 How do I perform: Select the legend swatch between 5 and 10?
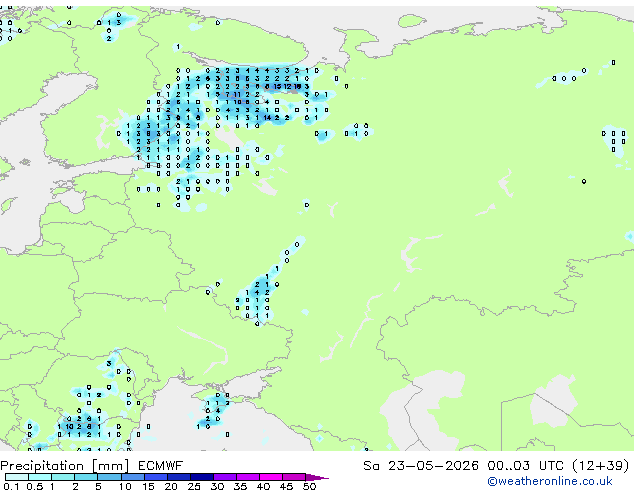pos(110,477)
